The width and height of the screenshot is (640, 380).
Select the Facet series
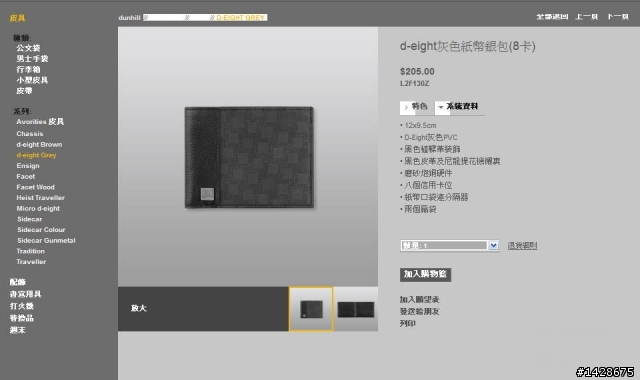[26, 176]
